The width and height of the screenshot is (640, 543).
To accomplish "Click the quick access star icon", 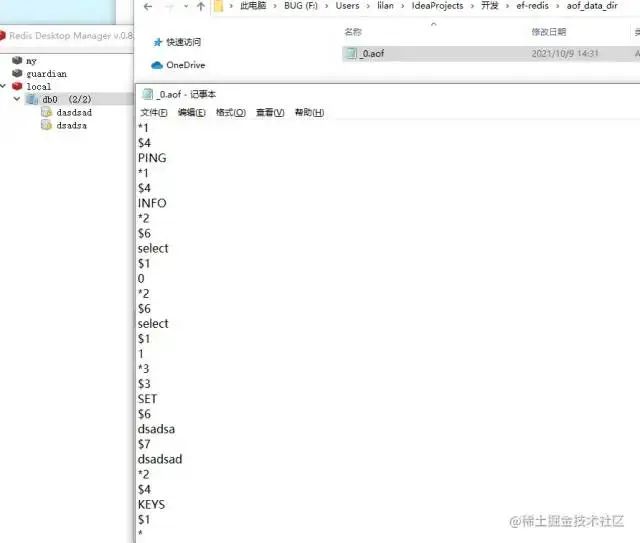I will 158,42.
